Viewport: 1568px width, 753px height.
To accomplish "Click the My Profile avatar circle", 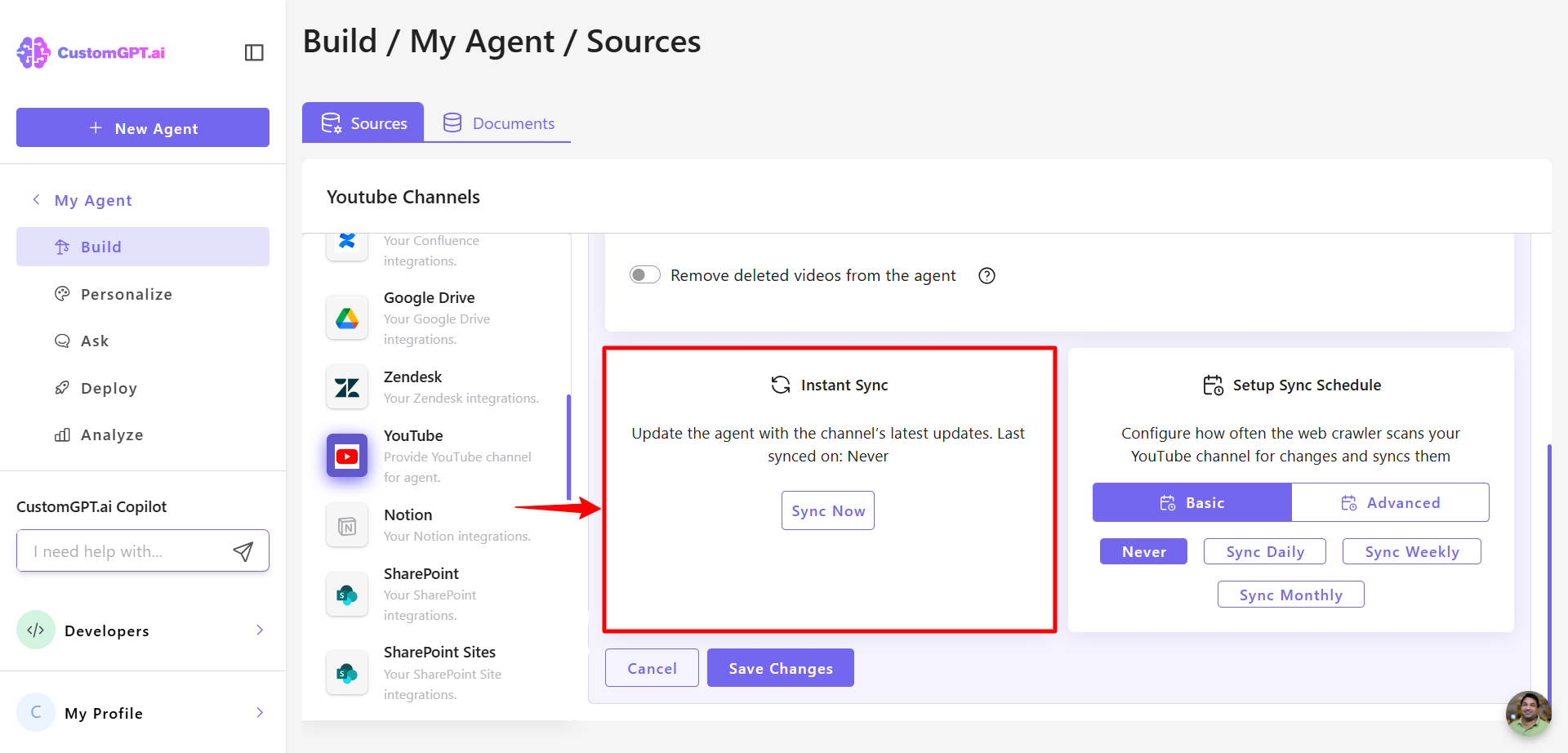I will [36, 712].
